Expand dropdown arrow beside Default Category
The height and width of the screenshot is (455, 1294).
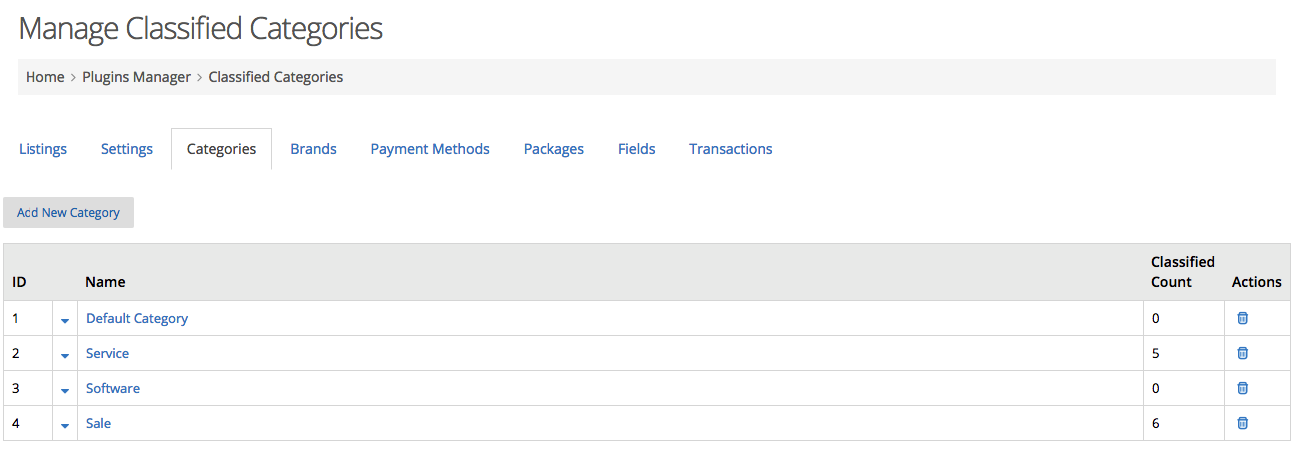click(65, 320)
